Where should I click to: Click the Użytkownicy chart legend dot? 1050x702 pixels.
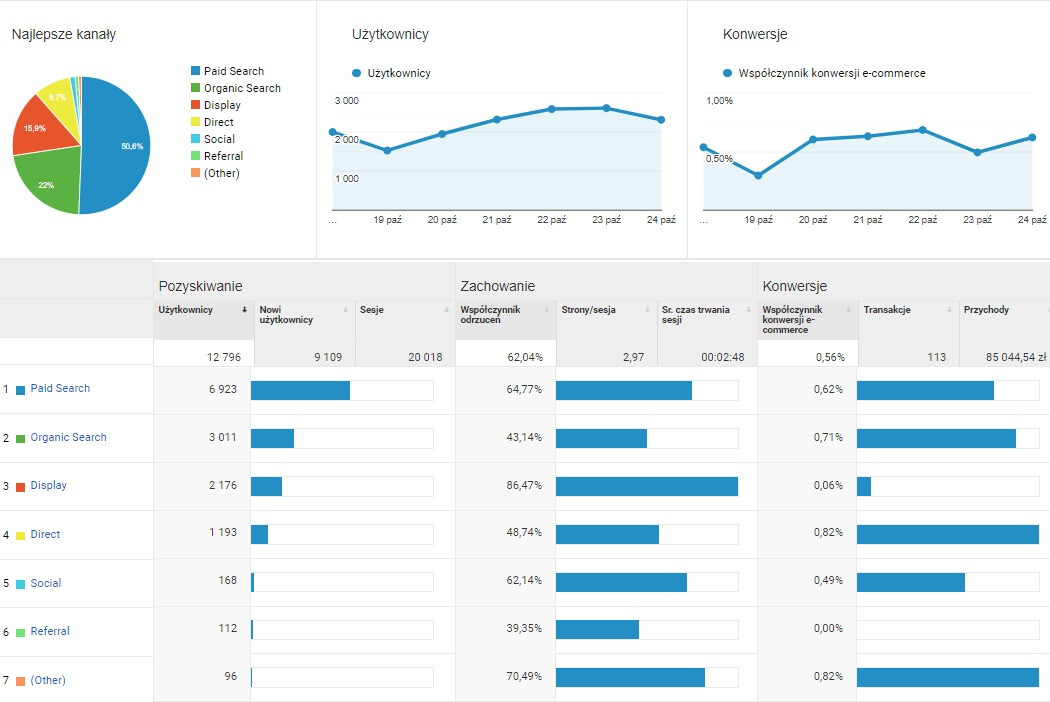[x=357, y=73]
